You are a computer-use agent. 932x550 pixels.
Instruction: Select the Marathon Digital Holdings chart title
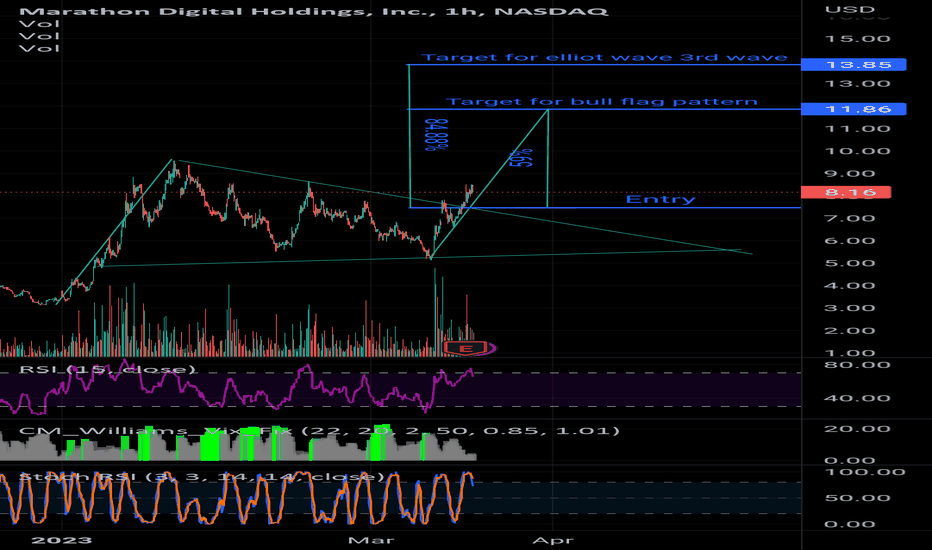[x=313, y=11]
